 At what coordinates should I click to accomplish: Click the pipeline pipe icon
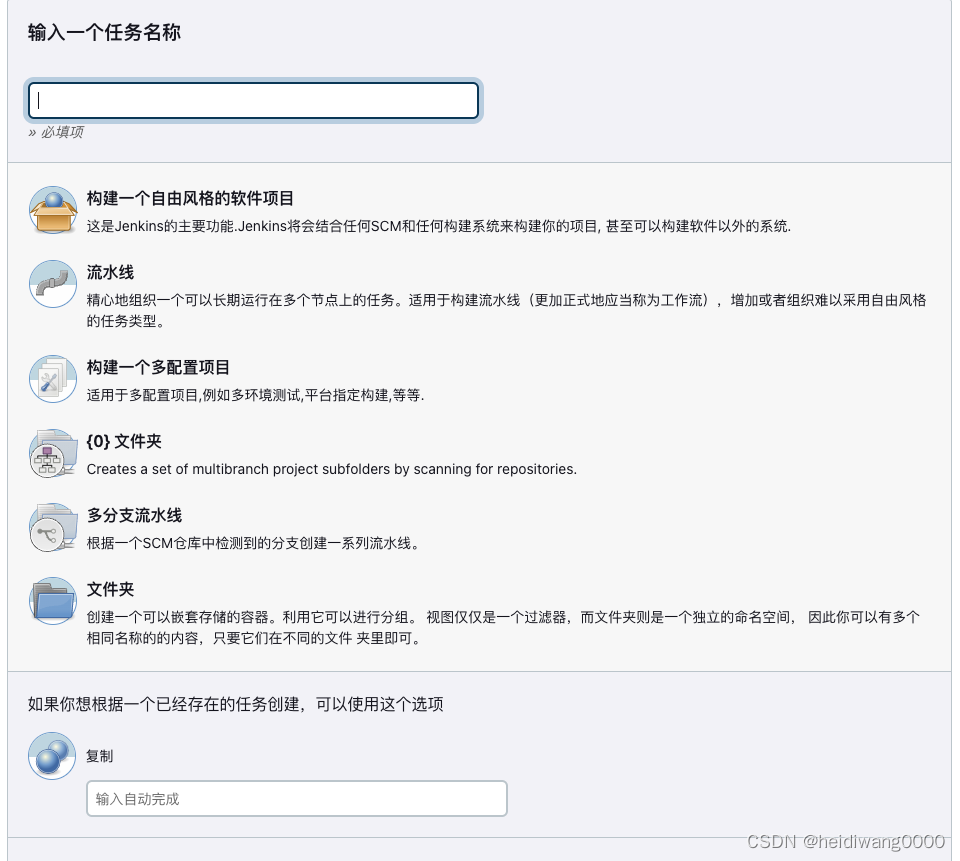[x=53, y=284]
